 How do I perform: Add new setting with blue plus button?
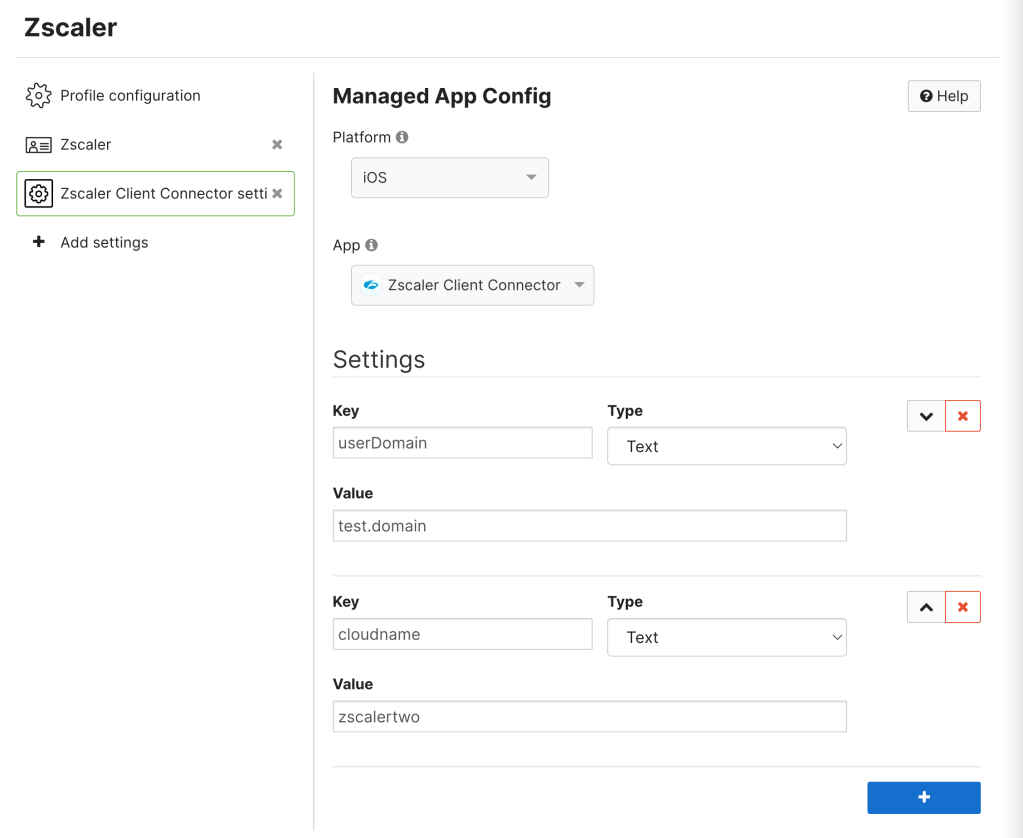923,797
